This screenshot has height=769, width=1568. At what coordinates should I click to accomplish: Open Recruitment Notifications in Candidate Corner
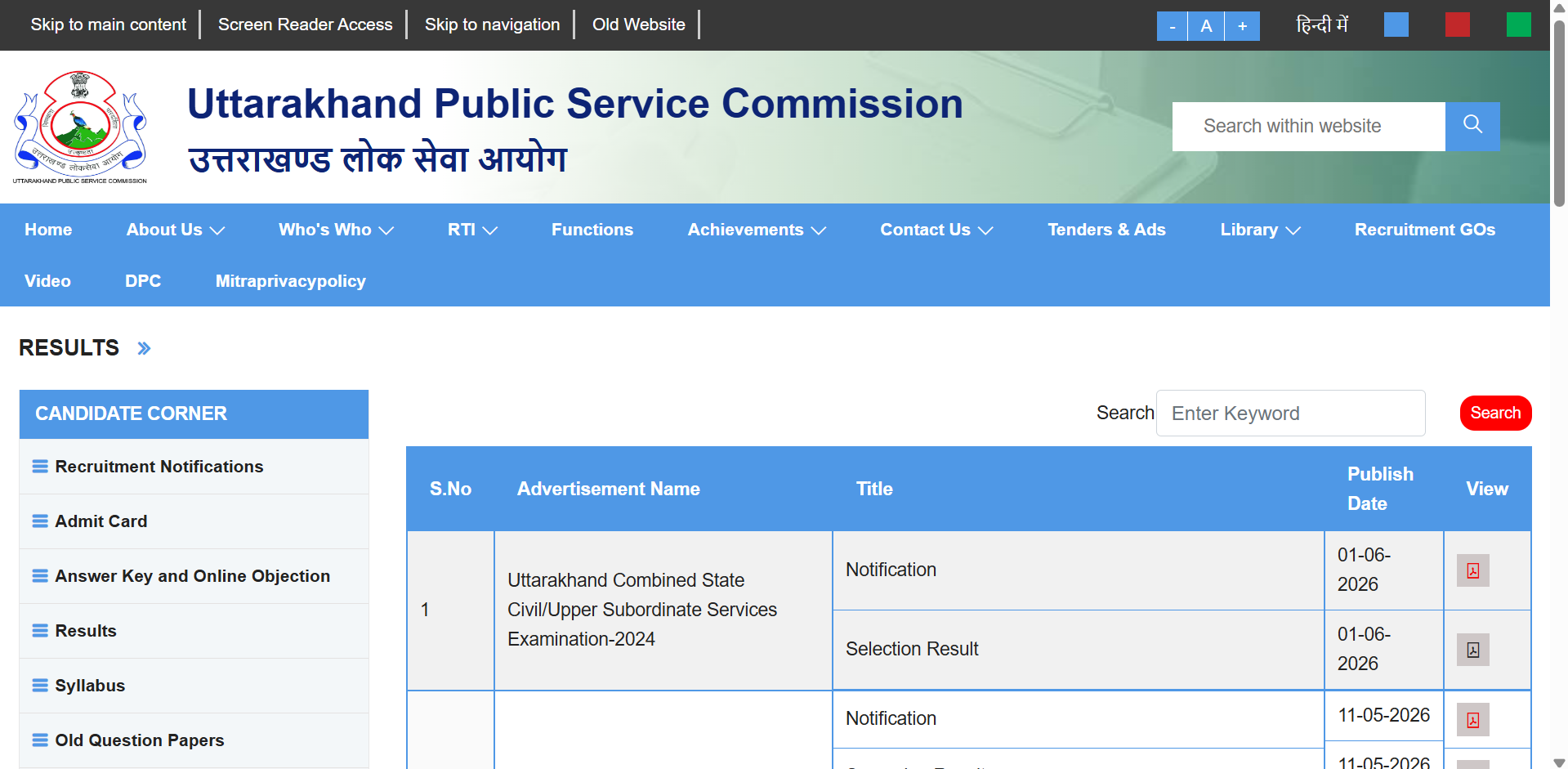click(159, 467)
